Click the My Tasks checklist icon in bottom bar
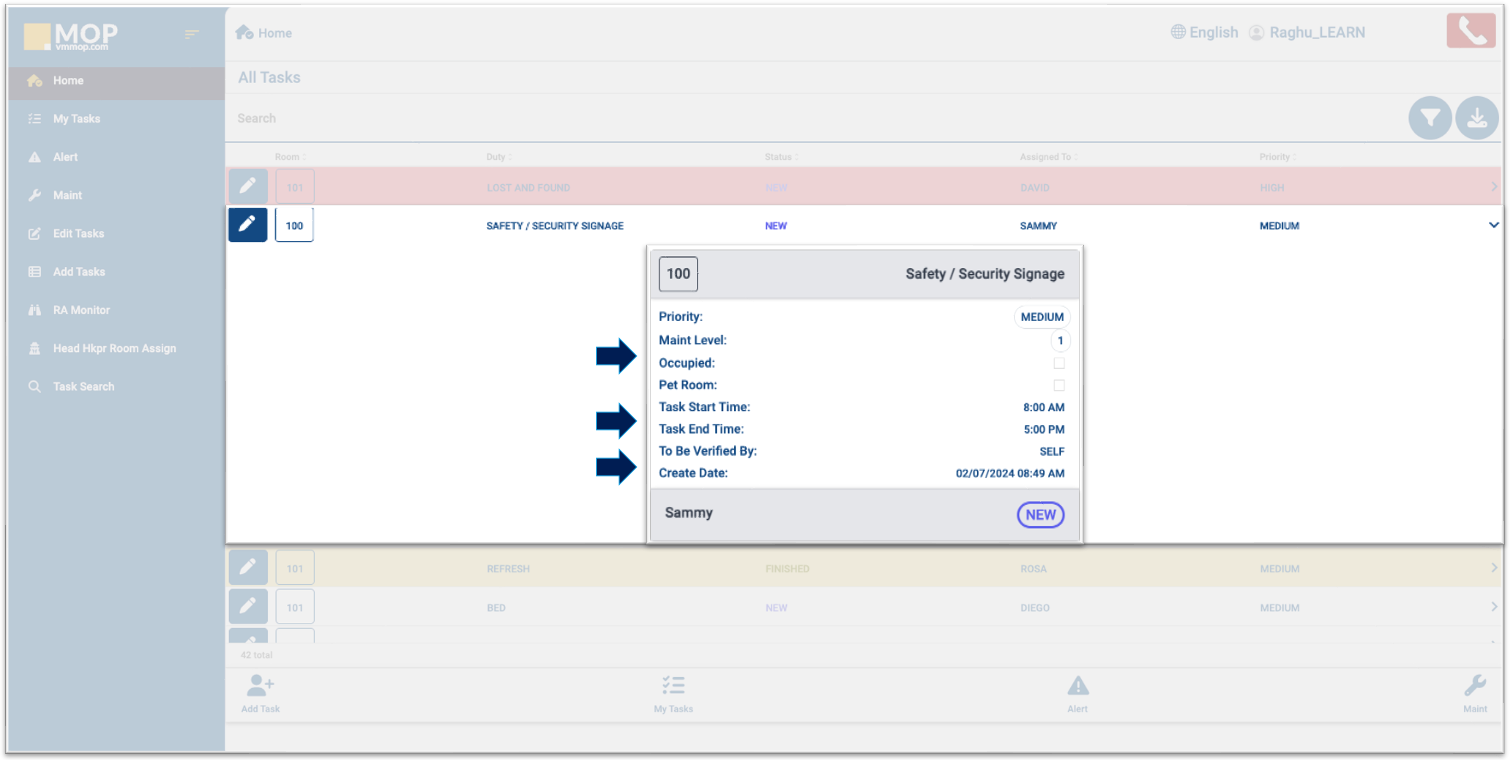1510x760 pixels. tap(673, 686)
